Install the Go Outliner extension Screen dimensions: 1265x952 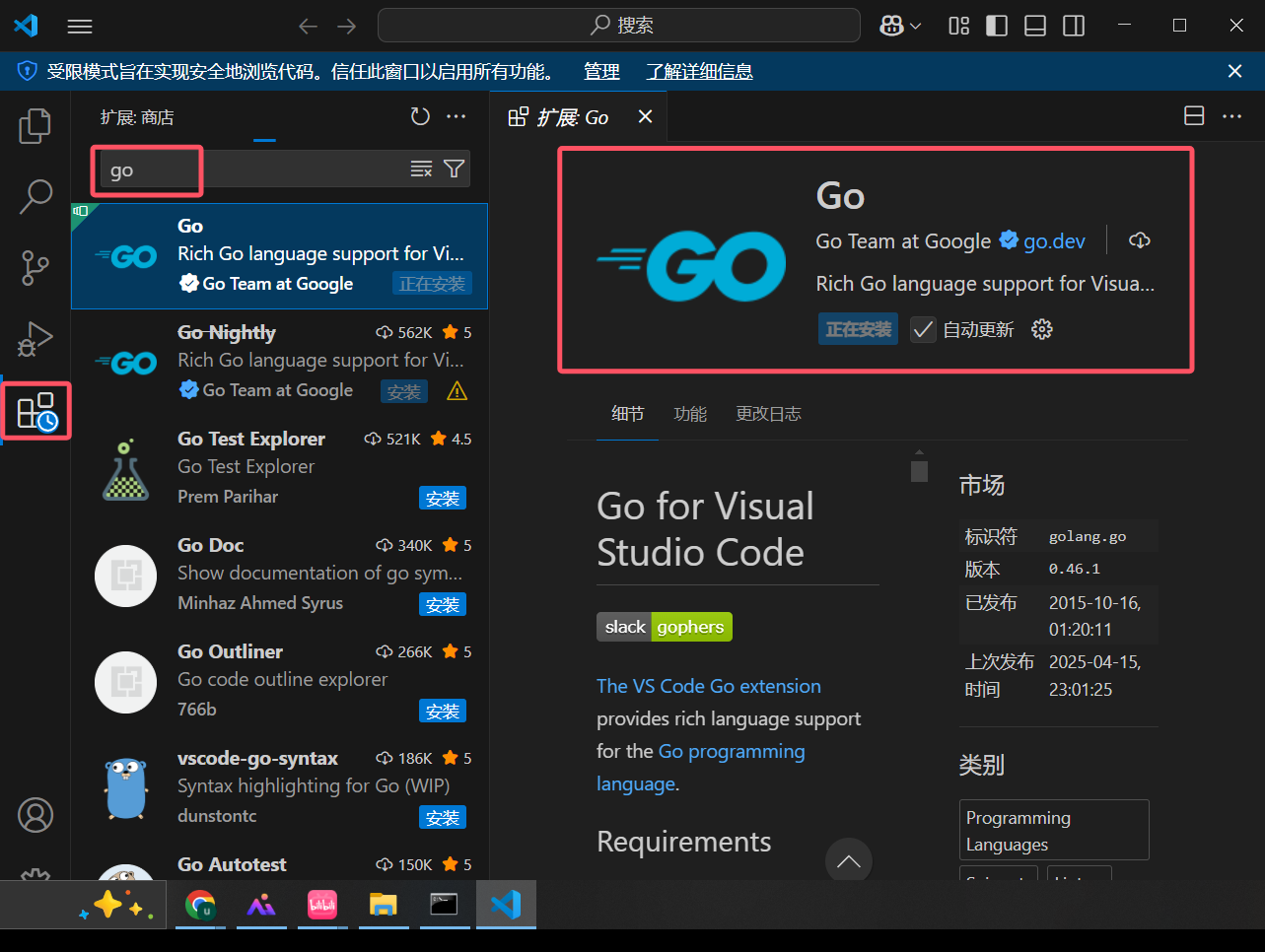(x=443, y=712)
